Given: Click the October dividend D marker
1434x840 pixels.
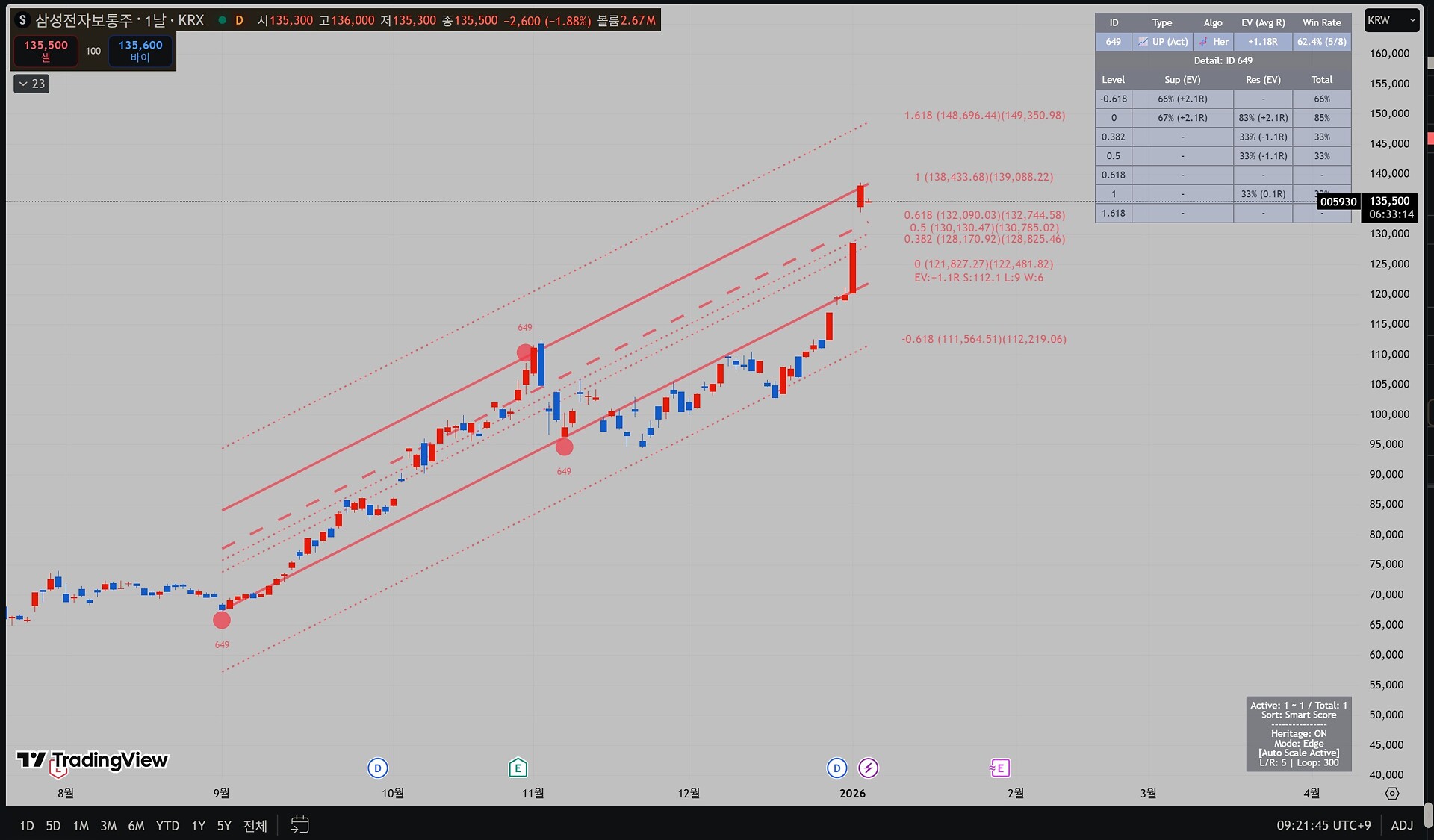Looking at the screenshot, I should [378, 768].
